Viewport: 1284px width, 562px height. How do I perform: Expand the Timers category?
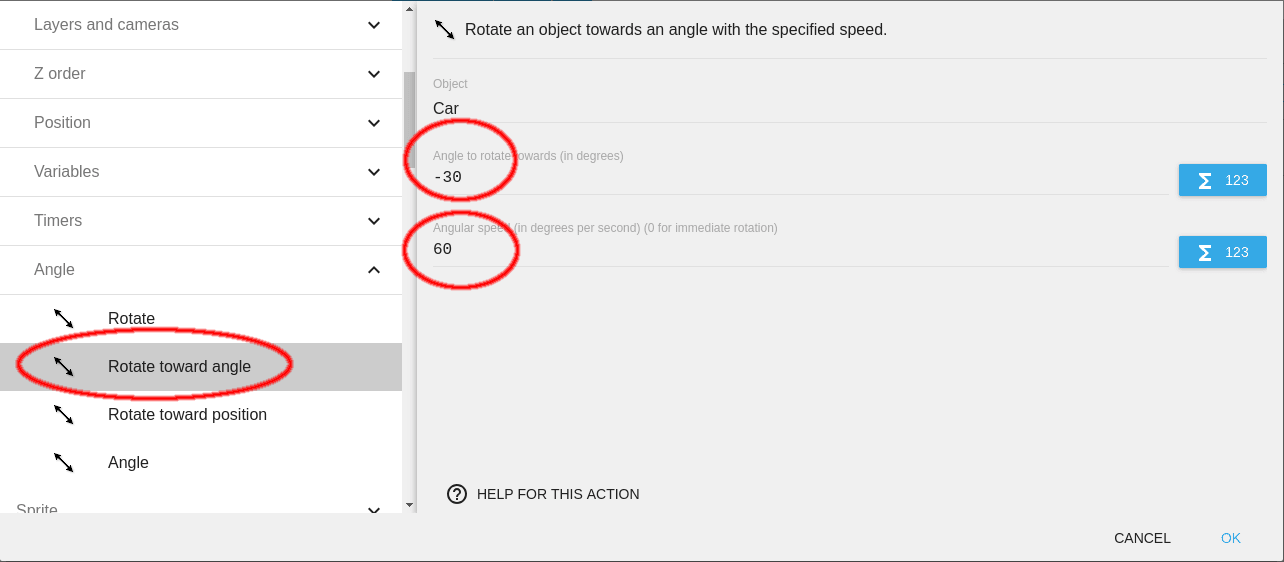point(373,221)
